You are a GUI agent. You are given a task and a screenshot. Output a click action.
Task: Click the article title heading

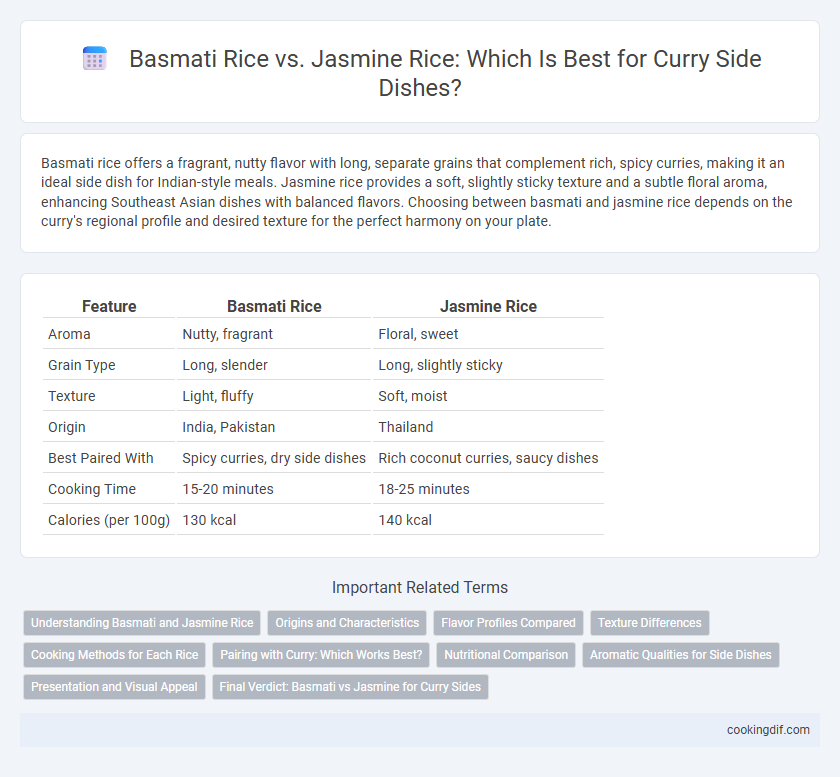tap(445, 73)
